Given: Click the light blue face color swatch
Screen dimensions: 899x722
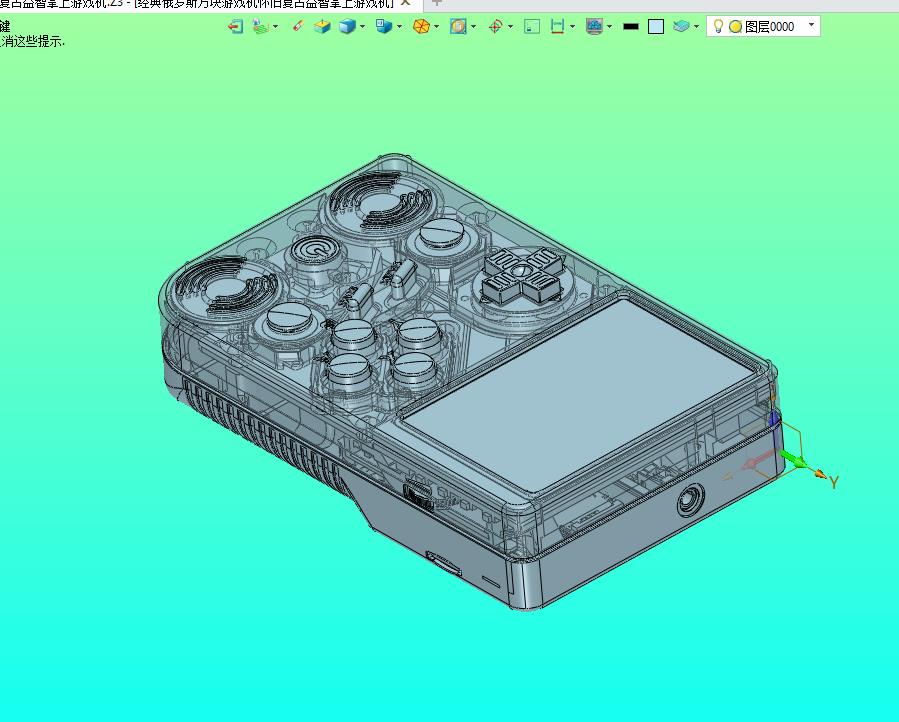Looking at the screenshot, I should point(656,27).
